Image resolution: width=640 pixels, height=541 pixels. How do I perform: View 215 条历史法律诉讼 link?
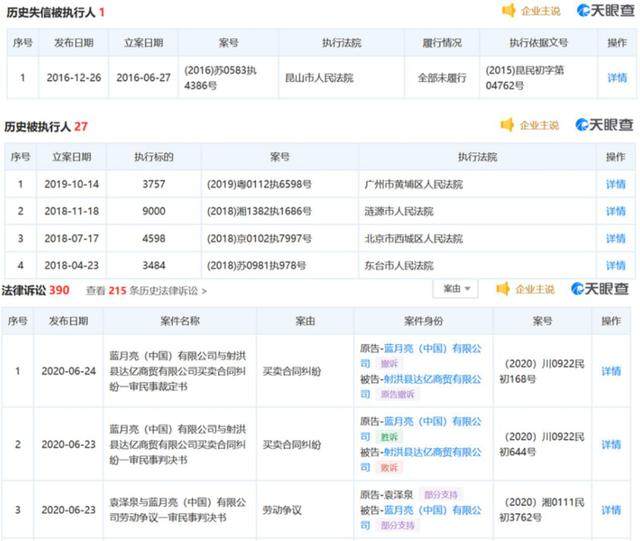pos(146,291)
